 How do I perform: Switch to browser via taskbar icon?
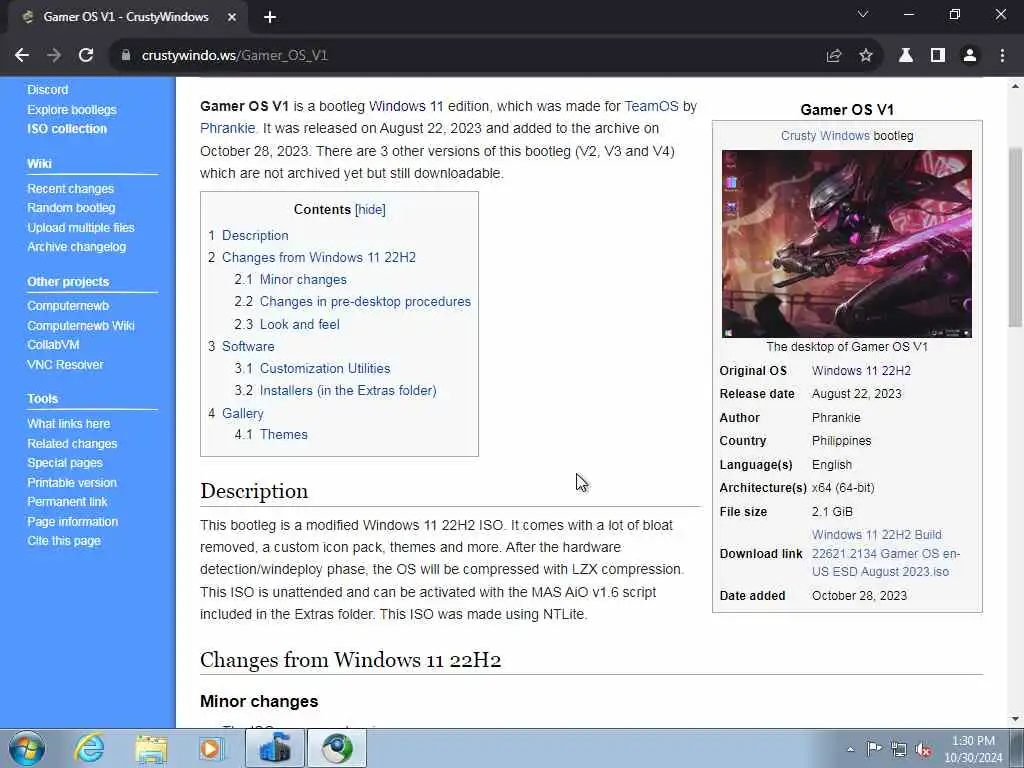(x=337, y=748)
